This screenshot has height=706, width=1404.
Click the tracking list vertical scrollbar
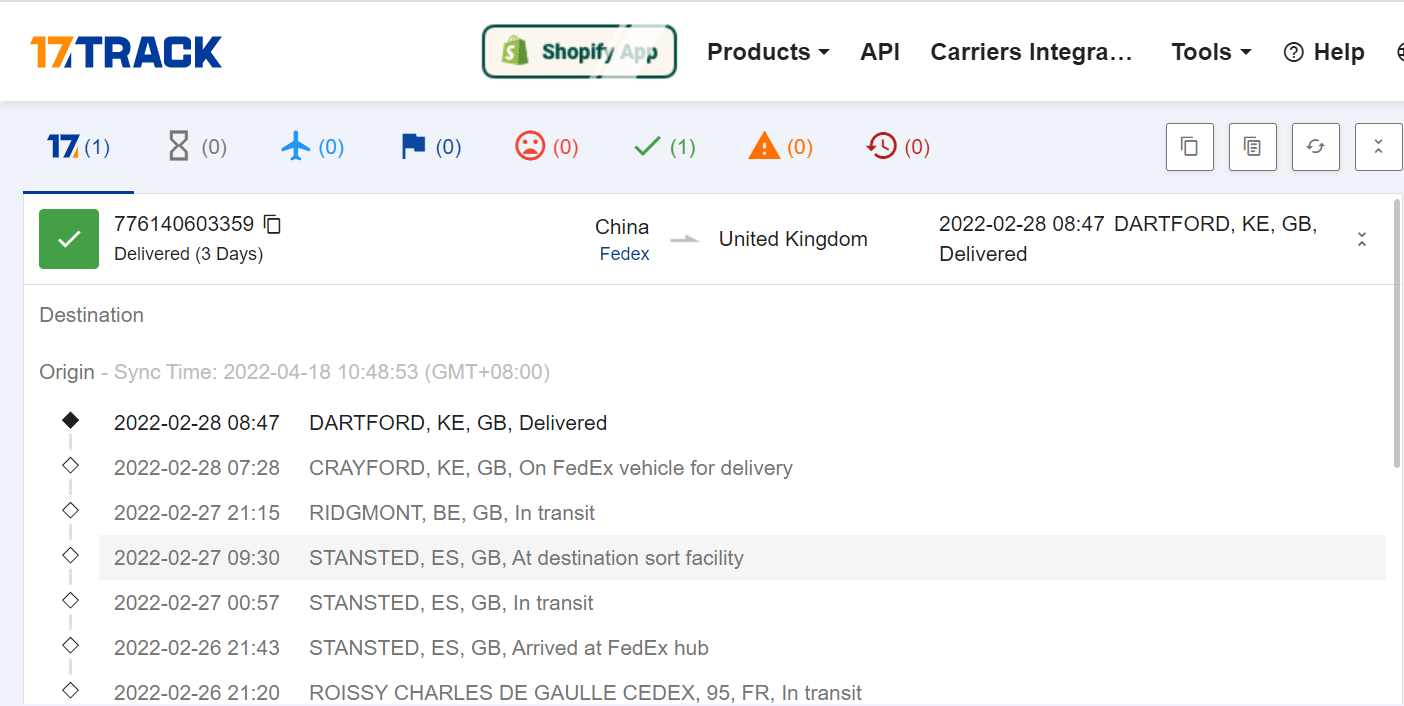[1397, 333]
